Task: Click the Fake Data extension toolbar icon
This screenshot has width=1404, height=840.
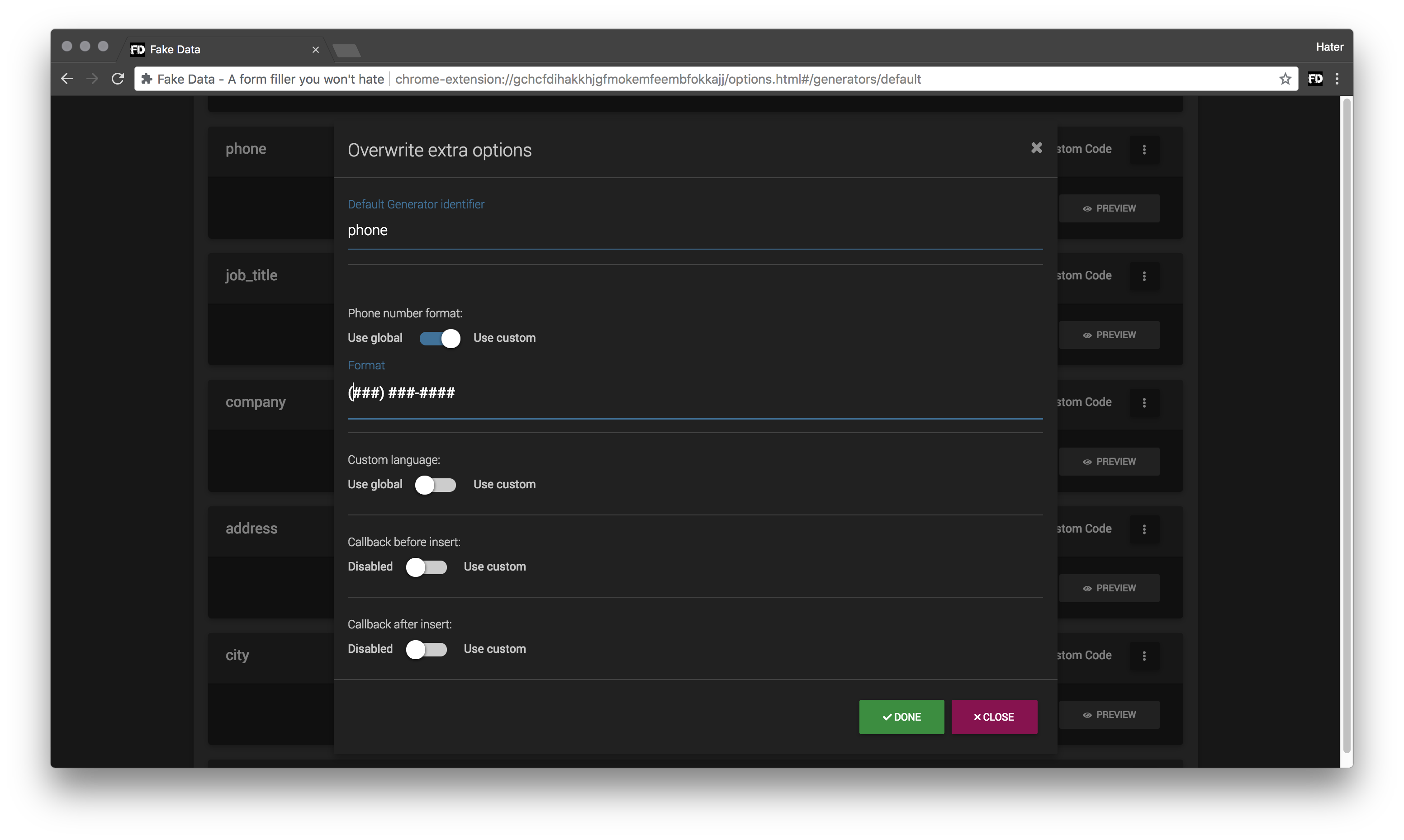Action: point(1314,79)
